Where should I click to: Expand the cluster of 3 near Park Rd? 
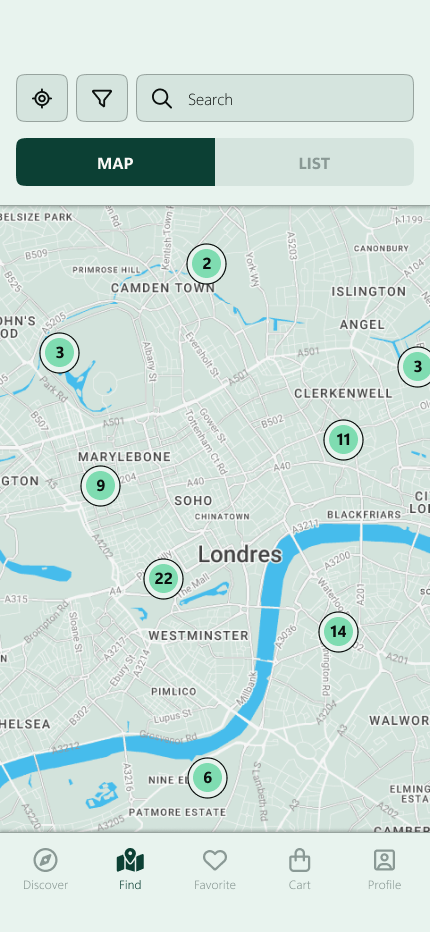click(59, 353)
